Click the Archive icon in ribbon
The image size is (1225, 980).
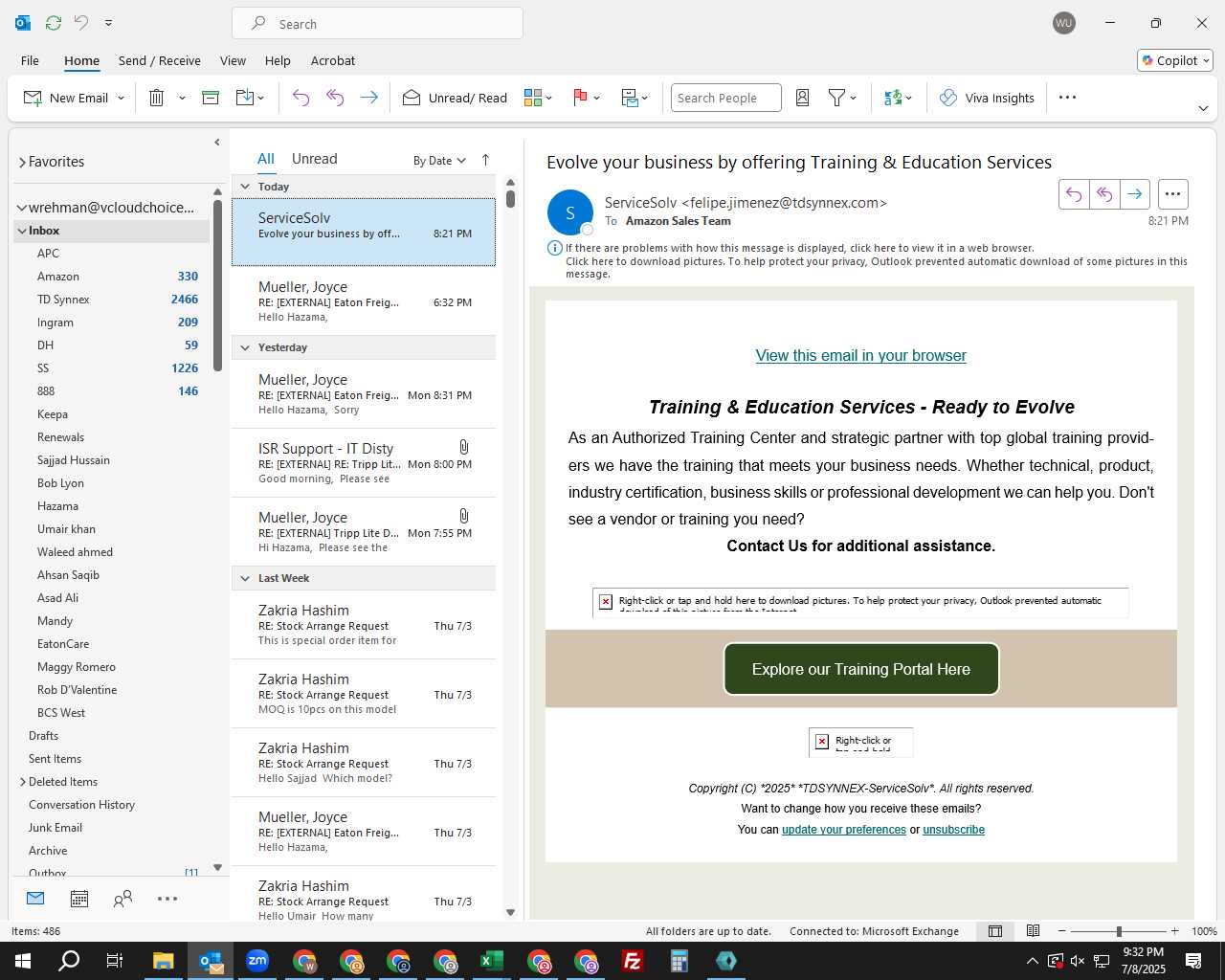tap(211, 98)
